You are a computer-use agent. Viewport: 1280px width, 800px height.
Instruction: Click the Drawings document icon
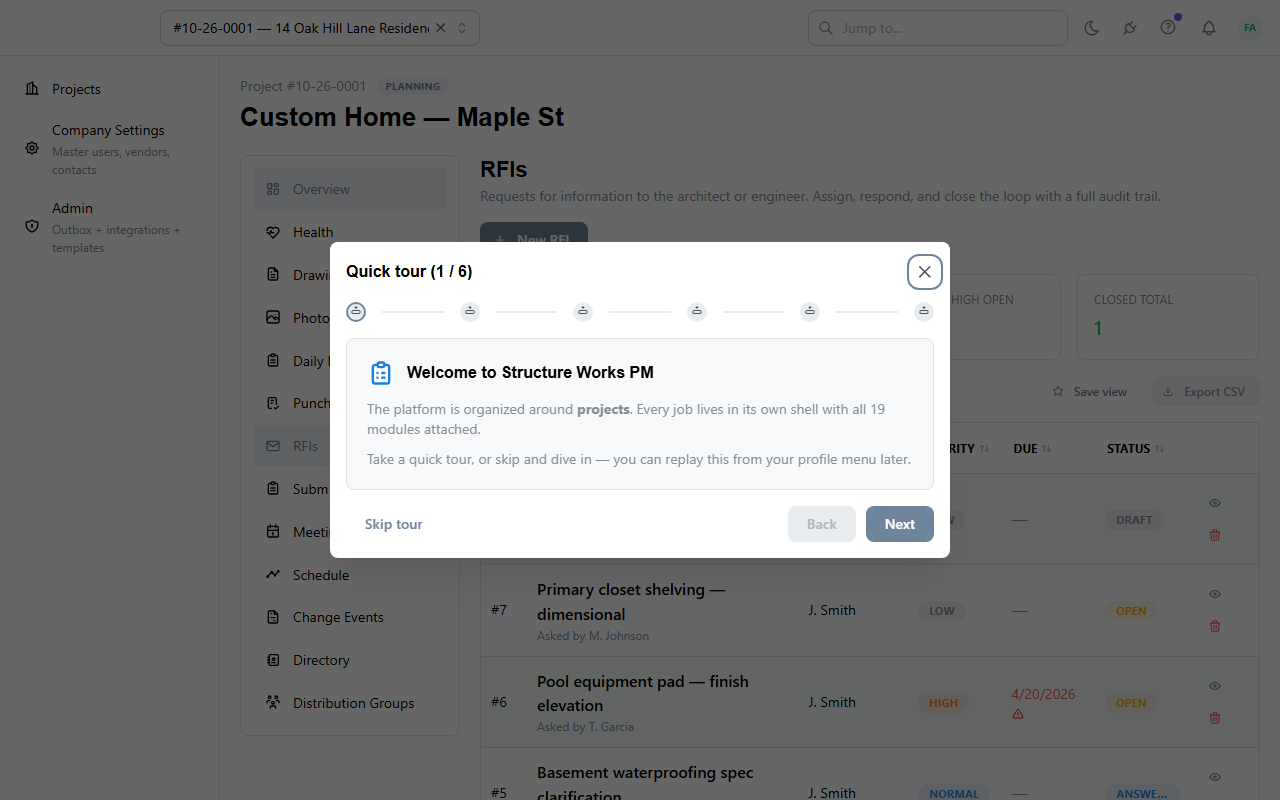coord(273,274)
